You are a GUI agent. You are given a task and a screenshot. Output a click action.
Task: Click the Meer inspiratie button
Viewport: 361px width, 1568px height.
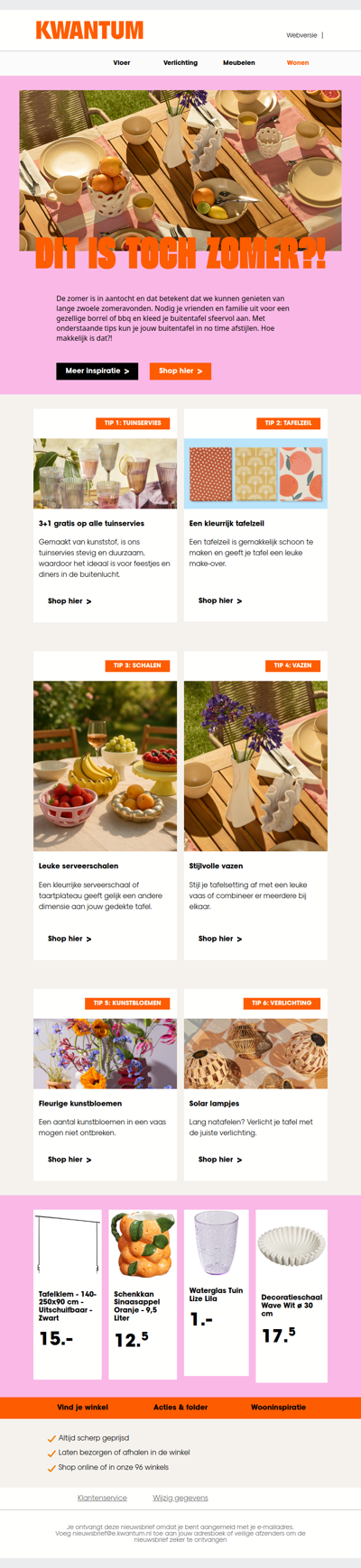click(97, 371)
